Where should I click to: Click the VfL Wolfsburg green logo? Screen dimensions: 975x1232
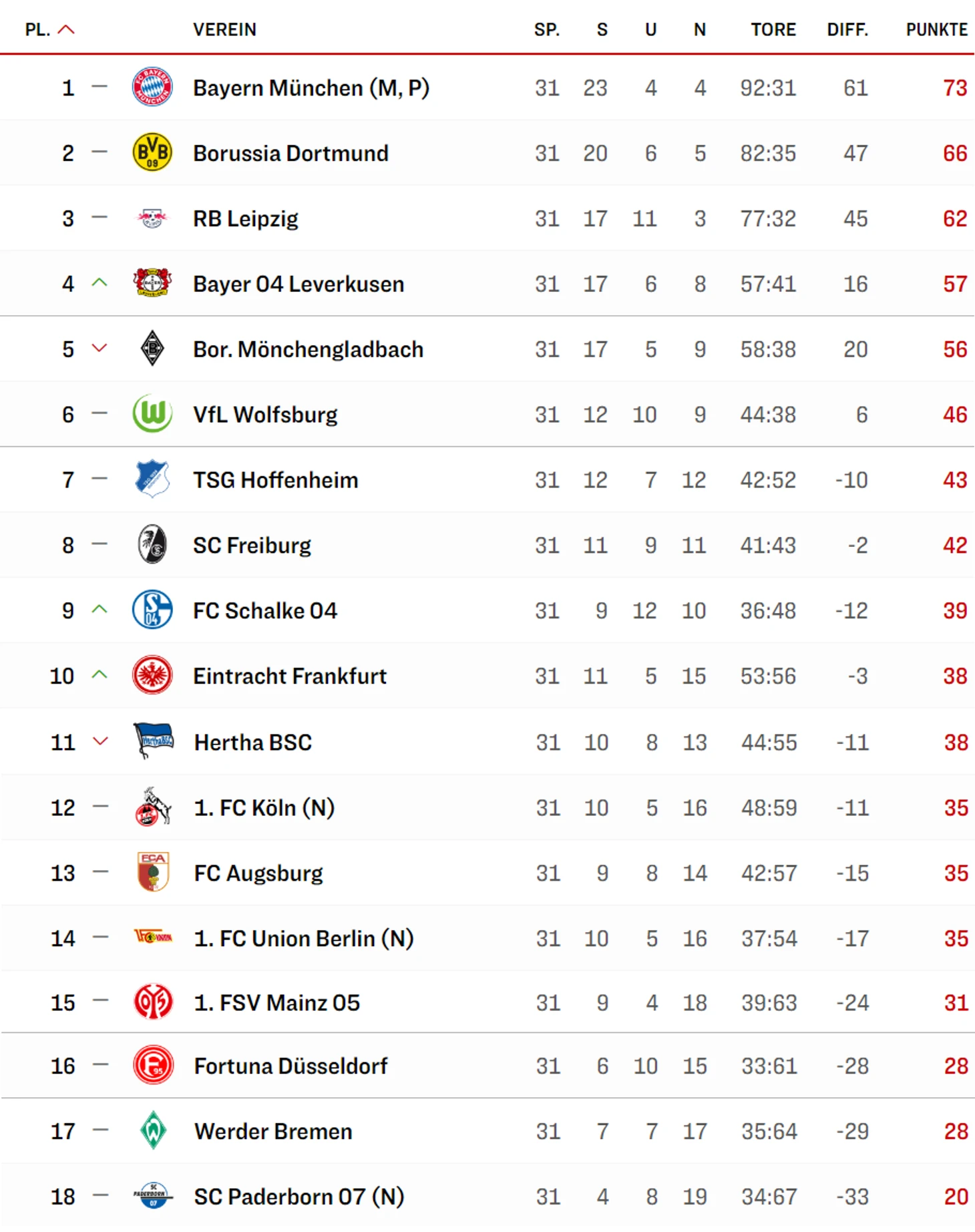tap(152, 414)
